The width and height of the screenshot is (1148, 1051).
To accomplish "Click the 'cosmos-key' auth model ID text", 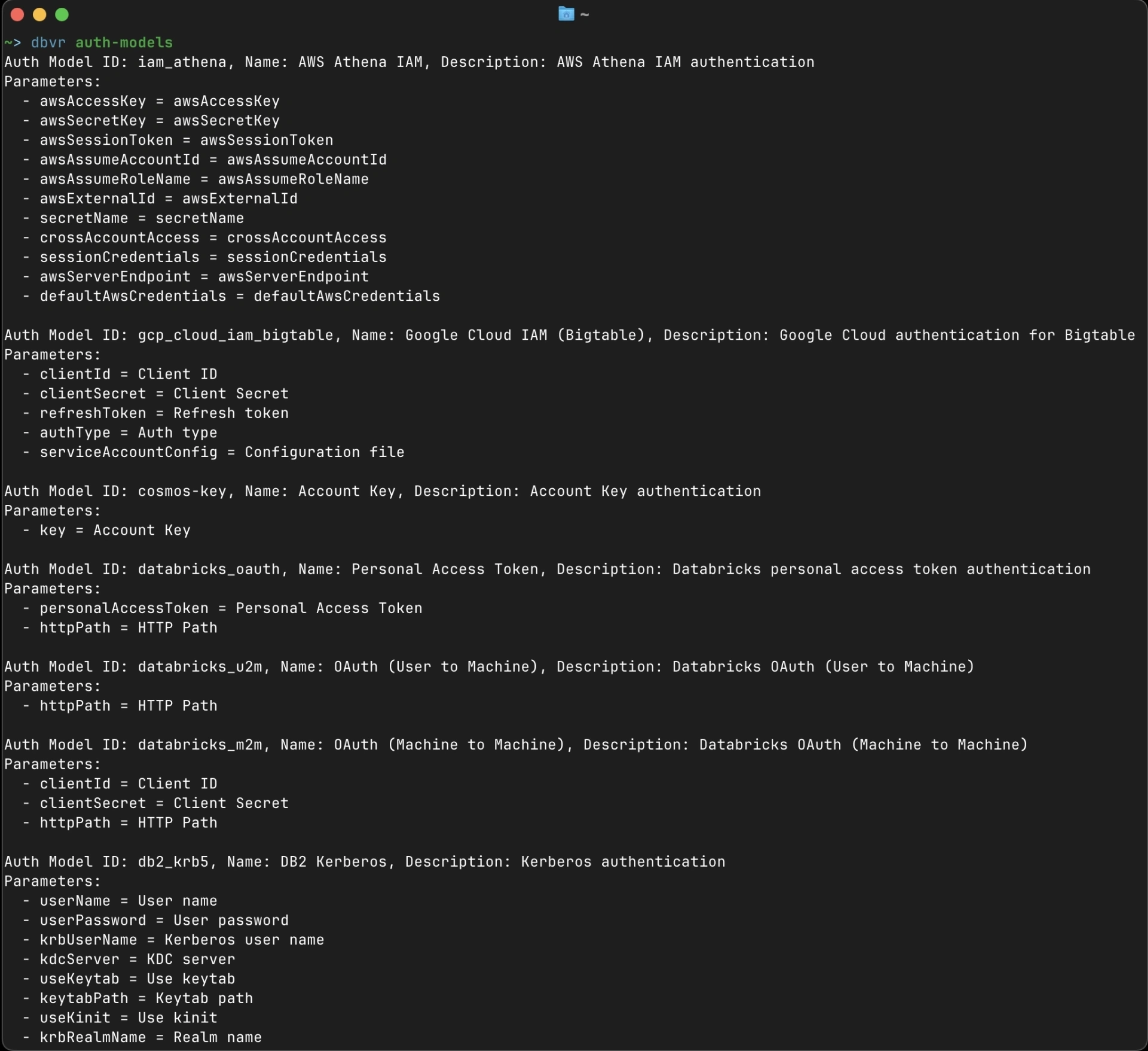I will coord(182,491).
